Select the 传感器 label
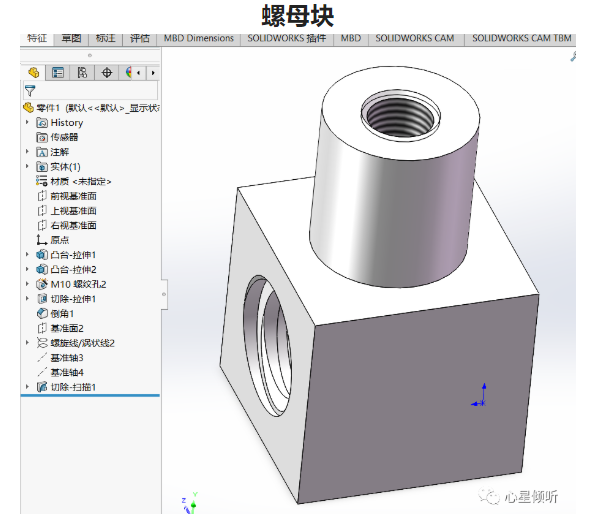589x514 pixels. [x=64, y=138]
